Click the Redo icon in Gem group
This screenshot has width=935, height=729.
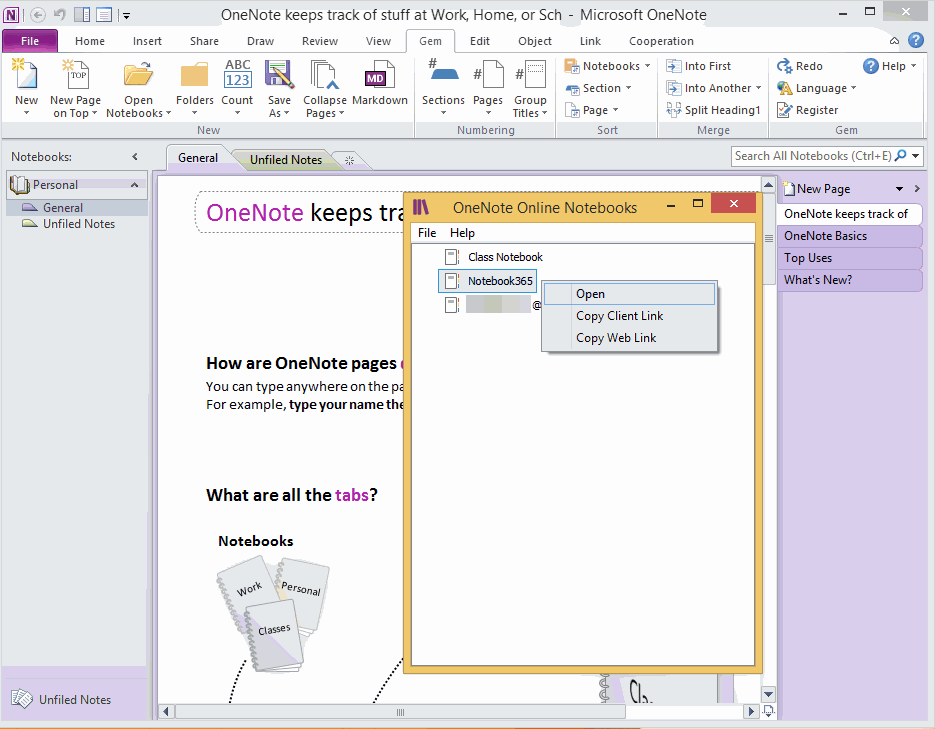coord(784,66)
